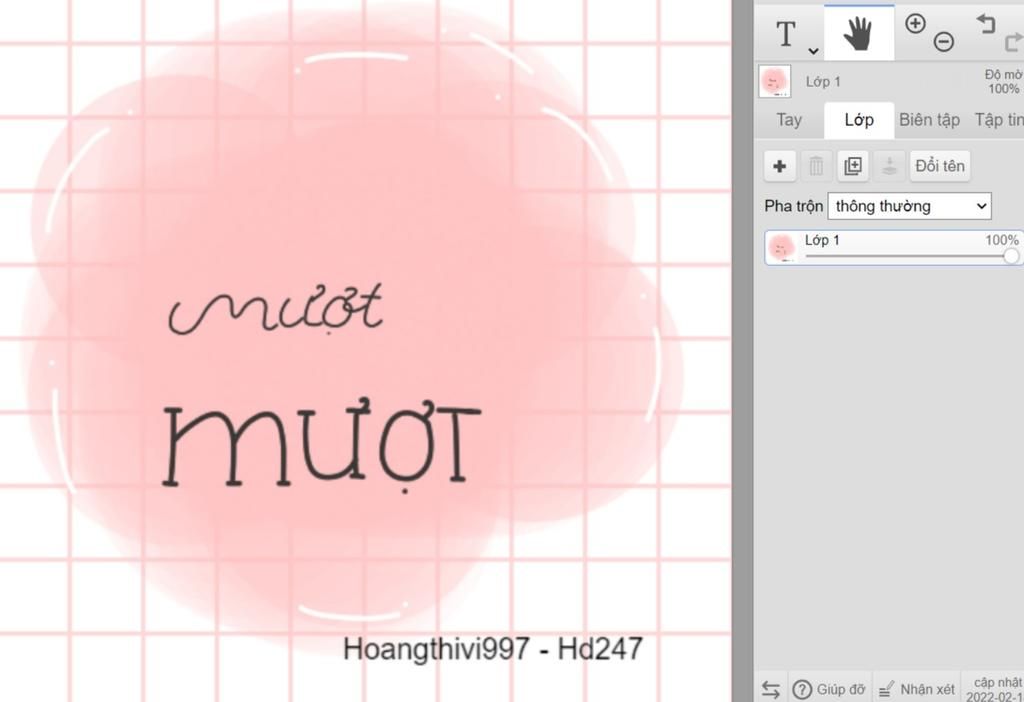The image size is (1024, 702).
Task: Select the Hand pan tool
Action: click(858, 33)
